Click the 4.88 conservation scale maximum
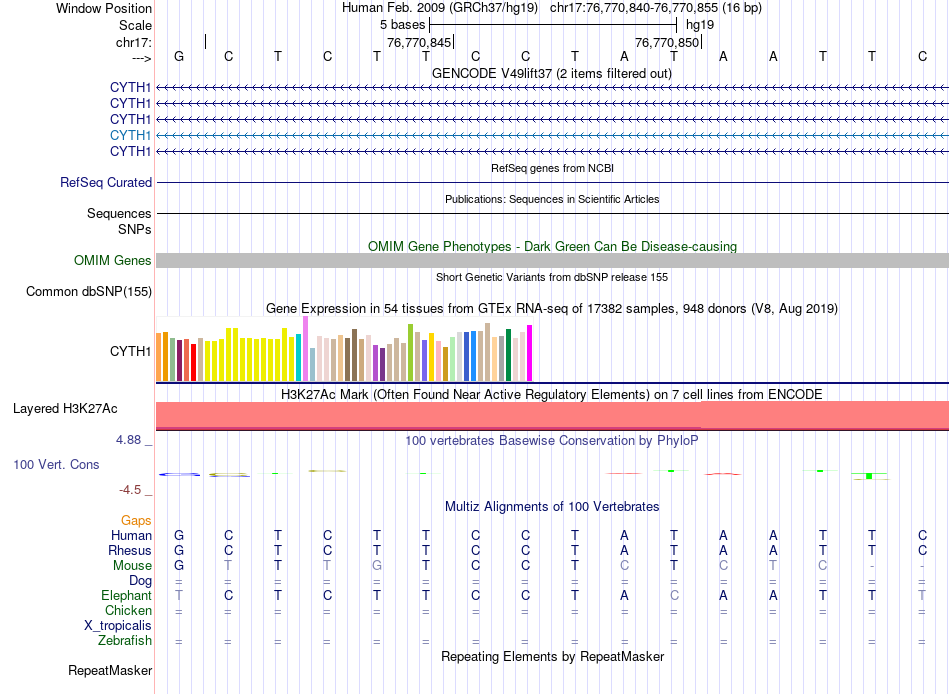 tap(128, 440)
